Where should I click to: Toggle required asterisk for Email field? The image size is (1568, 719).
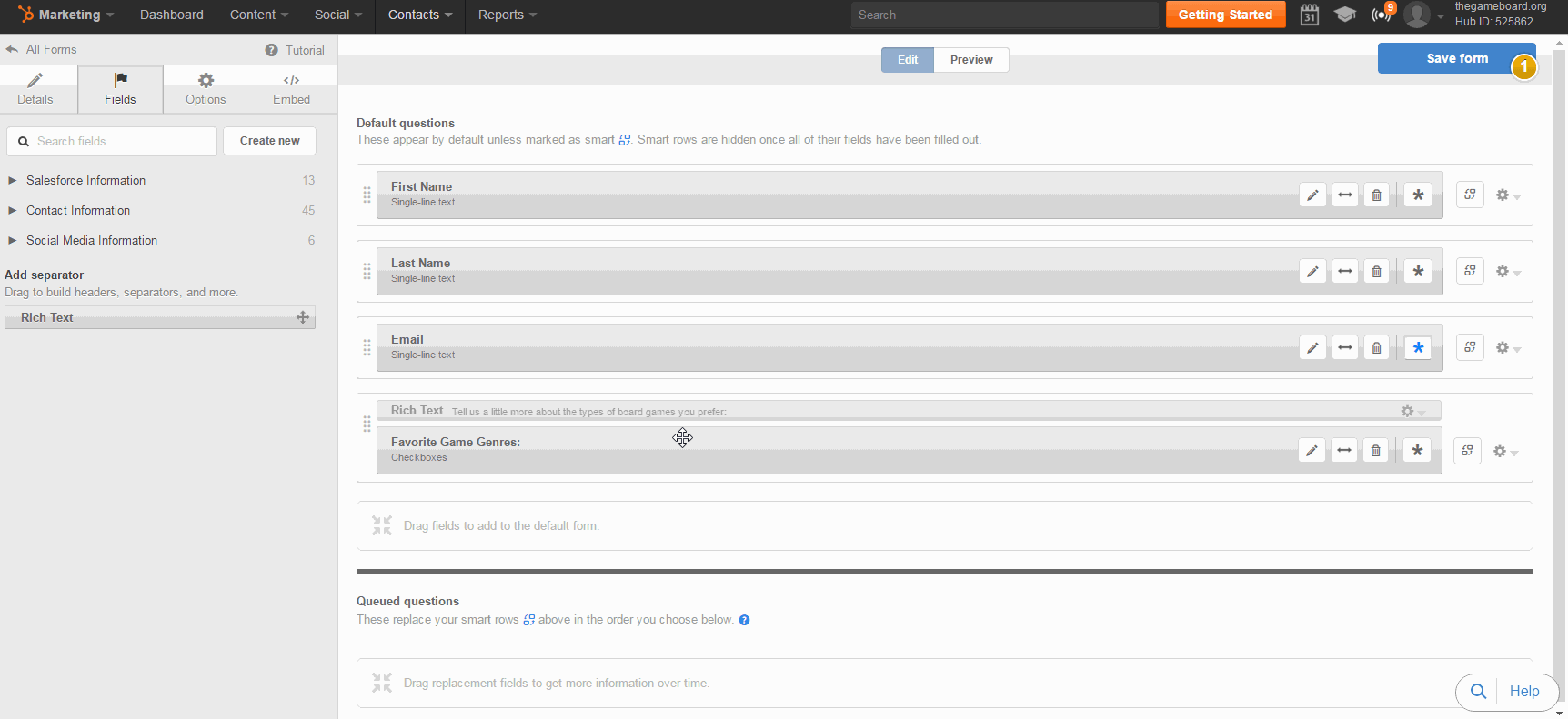pyautogui.click(x=1417, y=348)
